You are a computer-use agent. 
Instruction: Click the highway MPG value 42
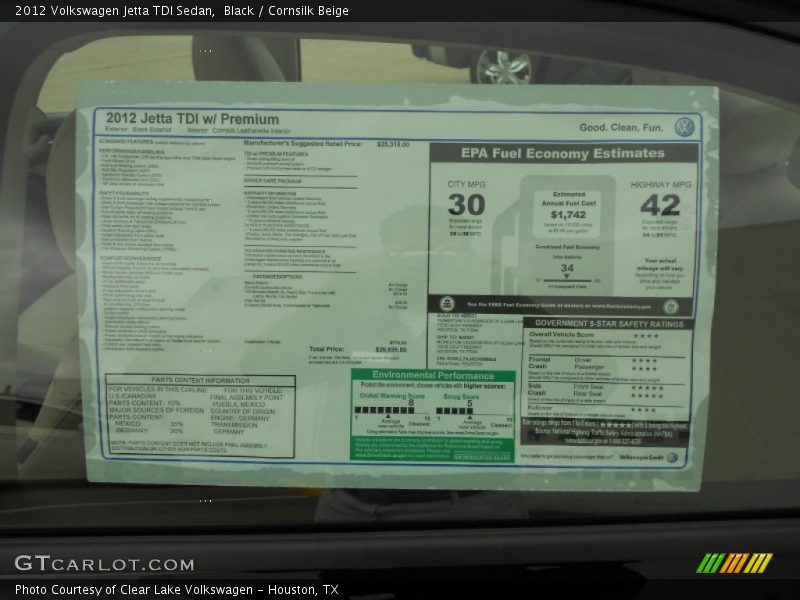(660, 206)
